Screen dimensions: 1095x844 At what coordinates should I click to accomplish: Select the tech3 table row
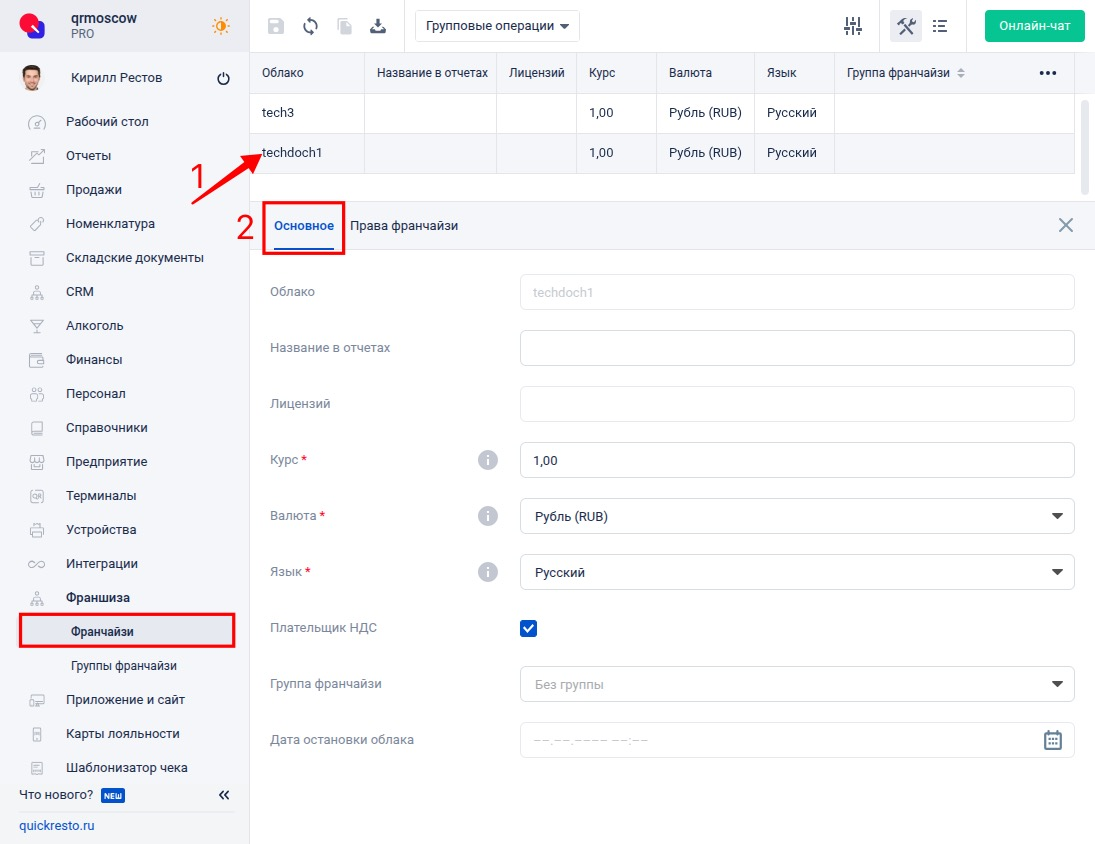[x=662, y=113]
